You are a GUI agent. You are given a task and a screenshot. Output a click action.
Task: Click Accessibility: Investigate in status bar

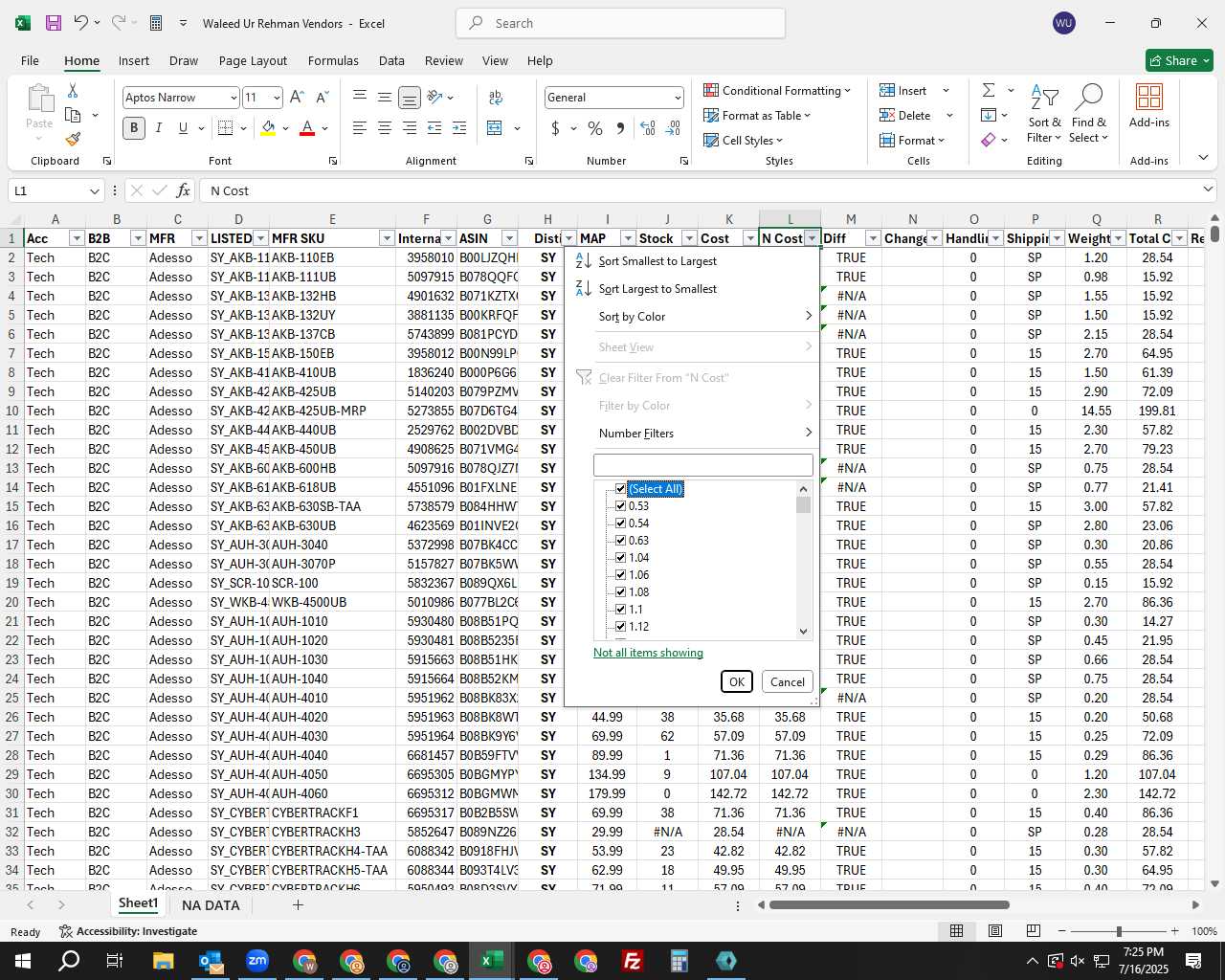click(128, 931)
